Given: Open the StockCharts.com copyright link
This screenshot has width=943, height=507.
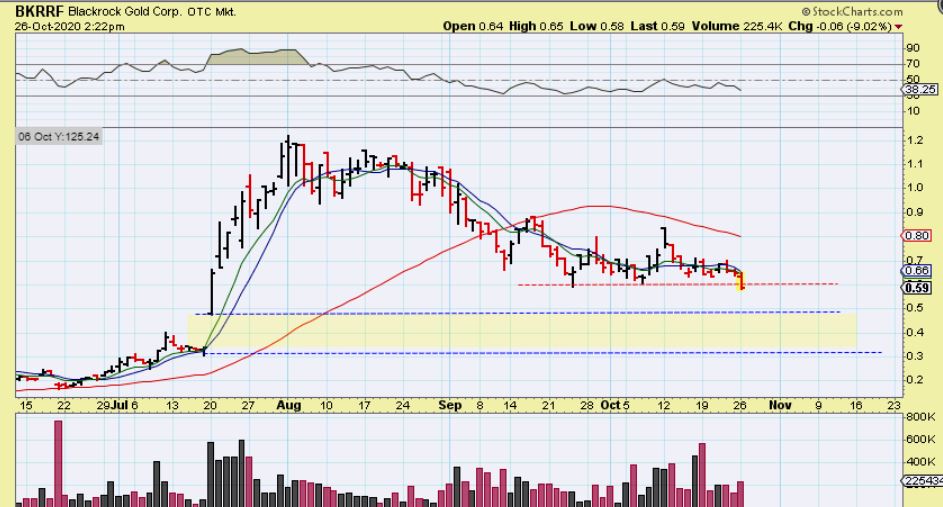Looking at the screenshot, I should [852, 11].
